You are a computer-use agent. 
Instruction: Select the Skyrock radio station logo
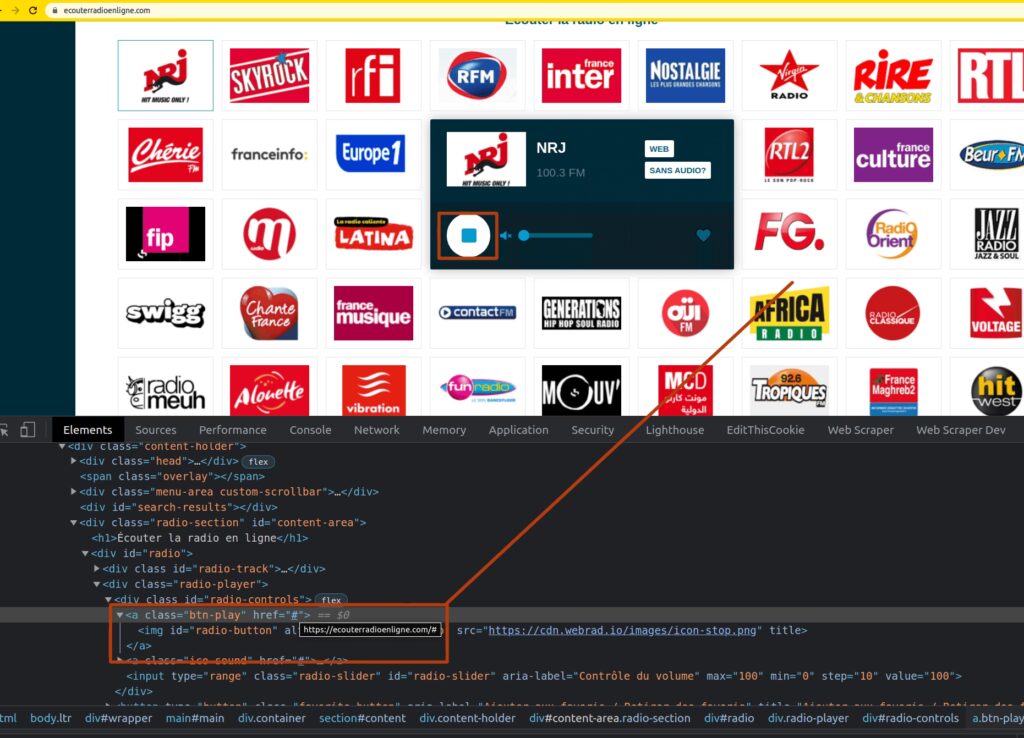click(x=269, y=75)
